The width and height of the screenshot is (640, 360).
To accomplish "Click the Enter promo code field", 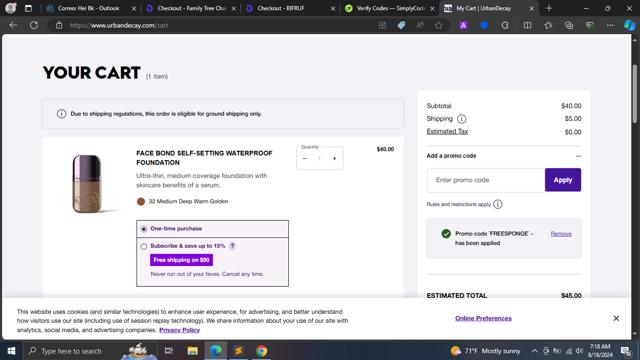I will [x=486, y=180].
